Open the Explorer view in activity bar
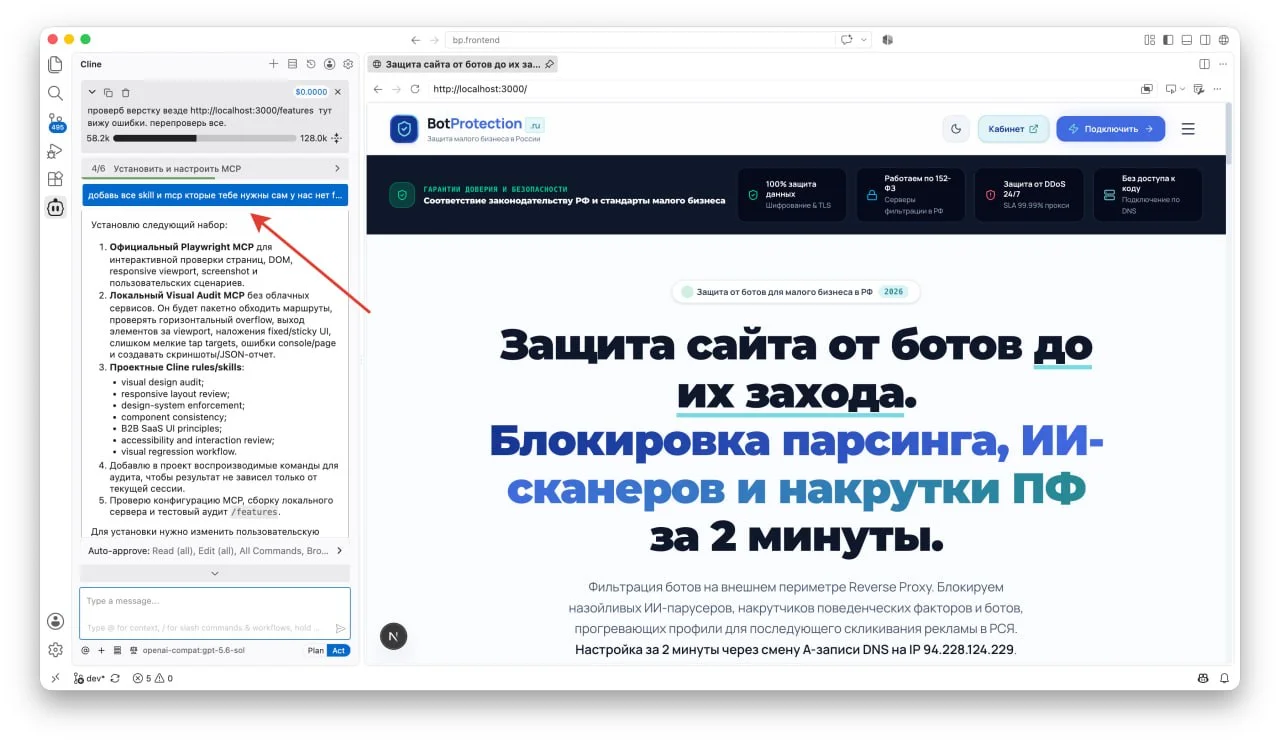 pyautogui.click(x=56, y=65)
